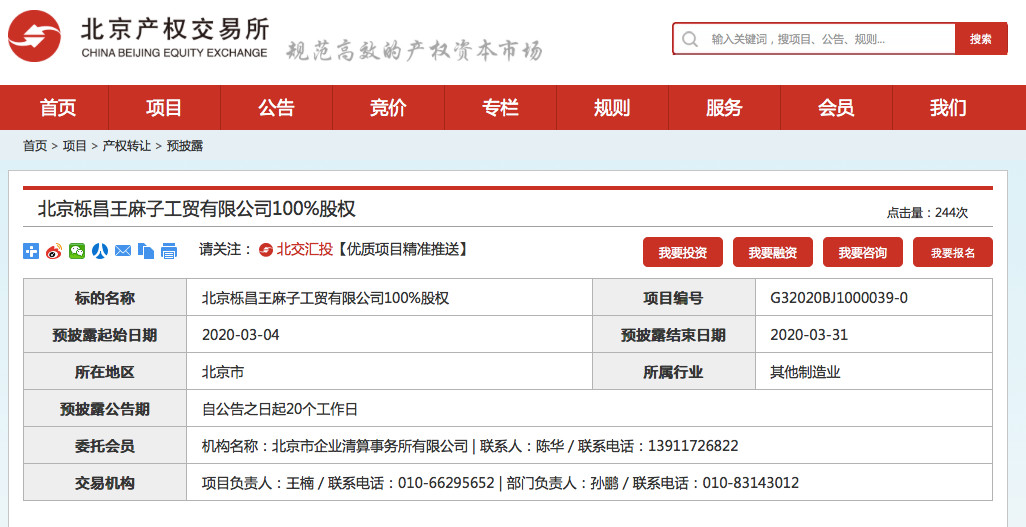Click the red 北交汇投 logo icon
Screen dimensions: 1026x527
pyautogui.click(x=266, y=249)
